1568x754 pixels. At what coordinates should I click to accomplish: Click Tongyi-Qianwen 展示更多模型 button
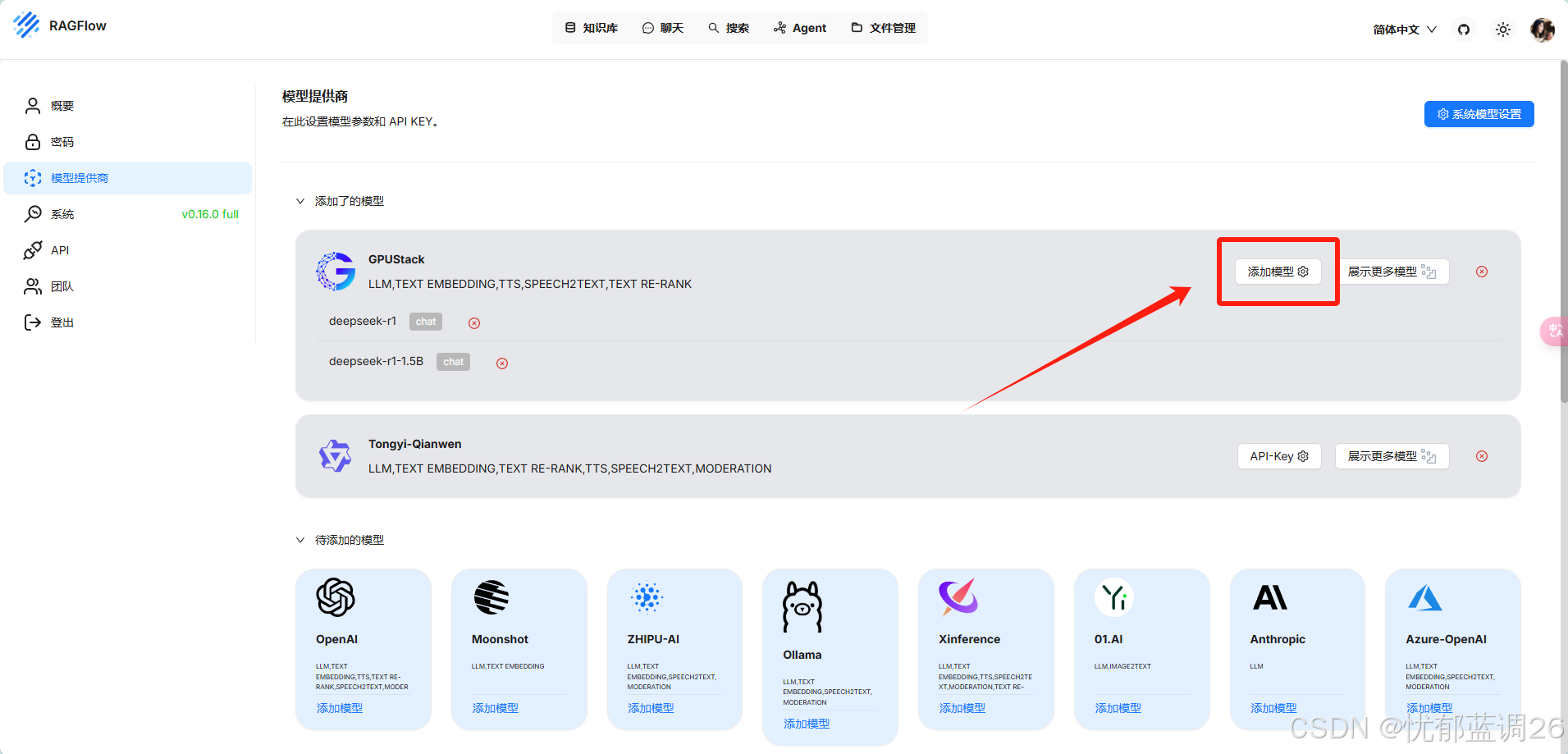(x=1392, y=456)
